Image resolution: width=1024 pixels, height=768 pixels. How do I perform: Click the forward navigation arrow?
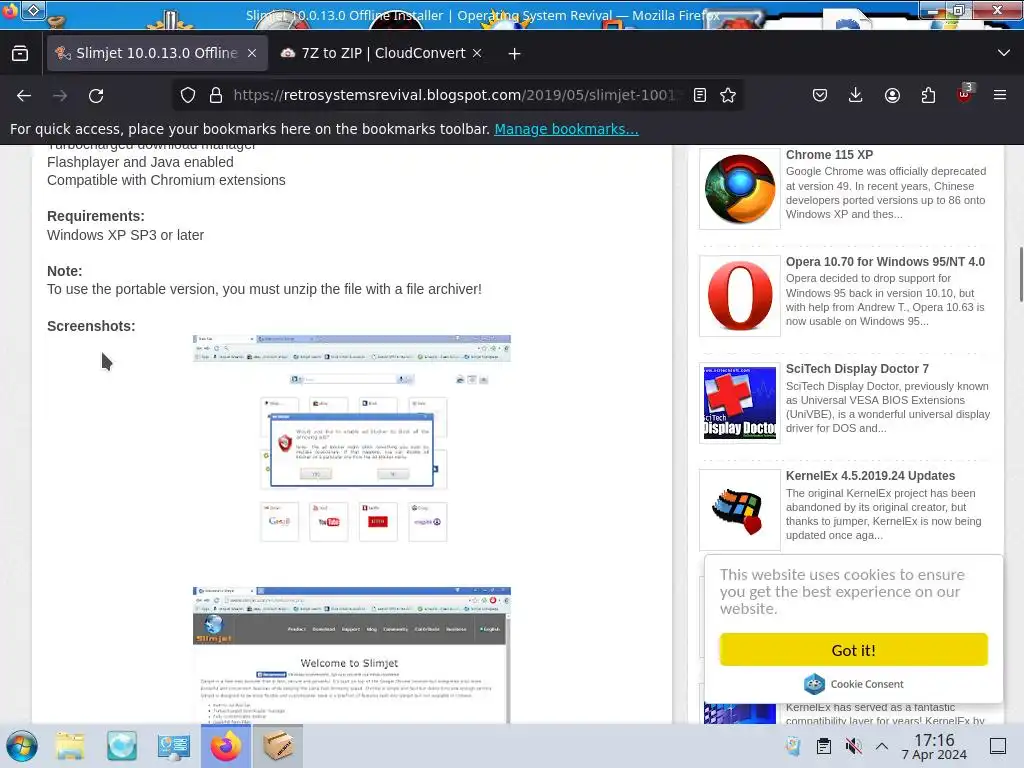click(60, 95)
